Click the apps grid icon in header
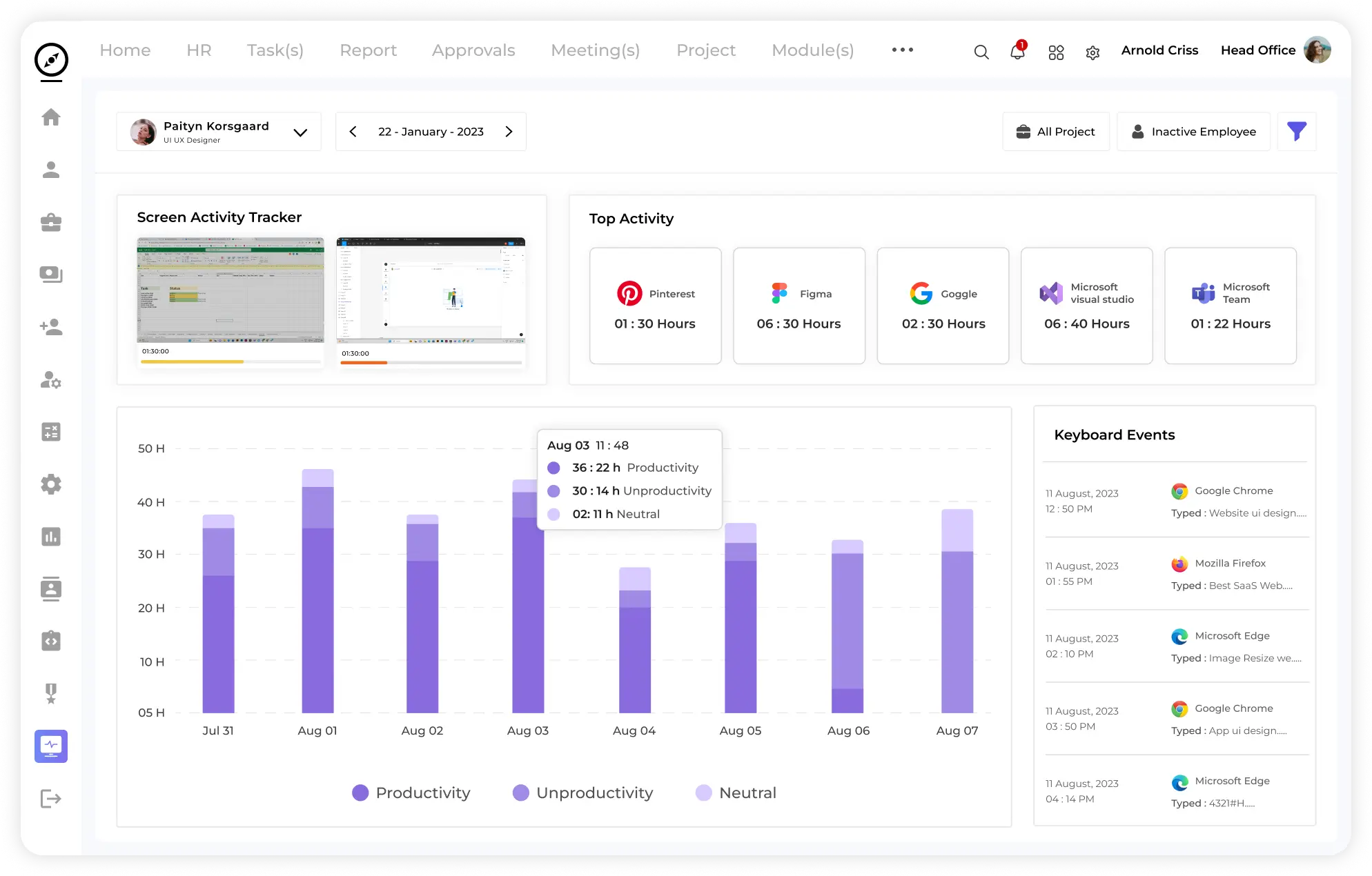1372x876 pixels. pyautogui.click(x=1056, y=52)
